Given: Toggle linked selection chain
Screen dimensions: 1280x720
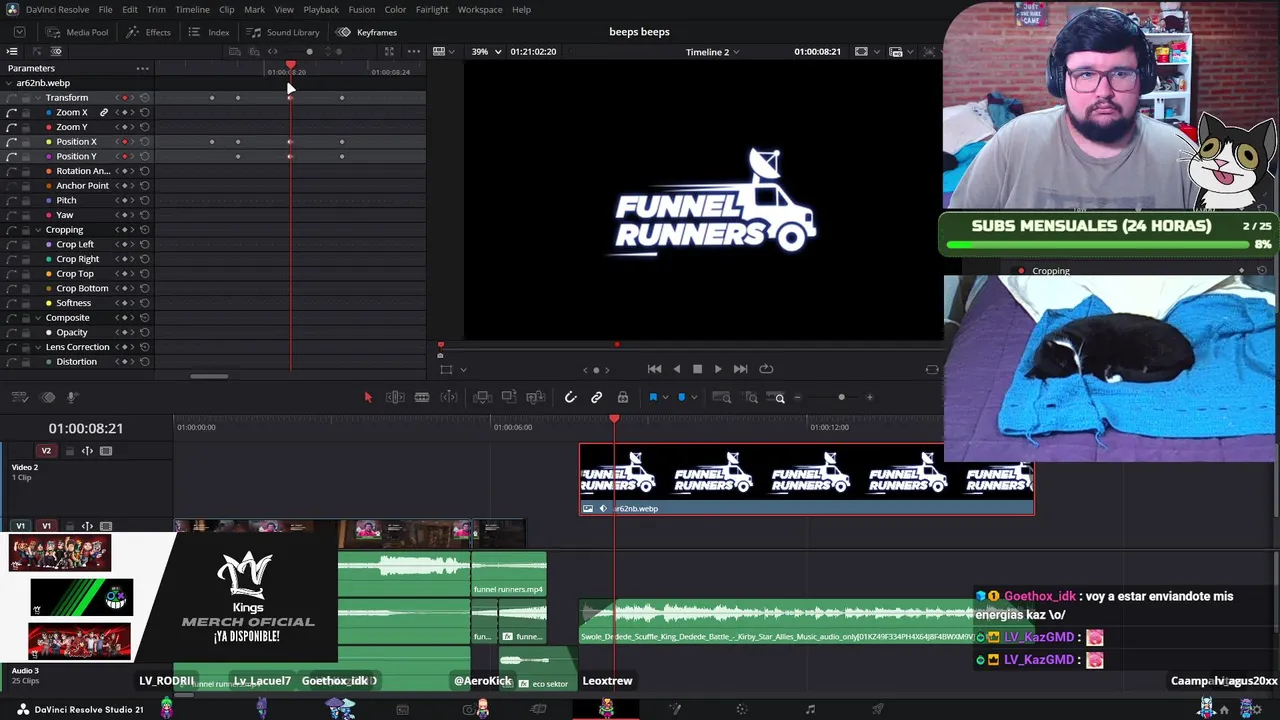Looking at the screenshot, I should (x=597, y=398).
